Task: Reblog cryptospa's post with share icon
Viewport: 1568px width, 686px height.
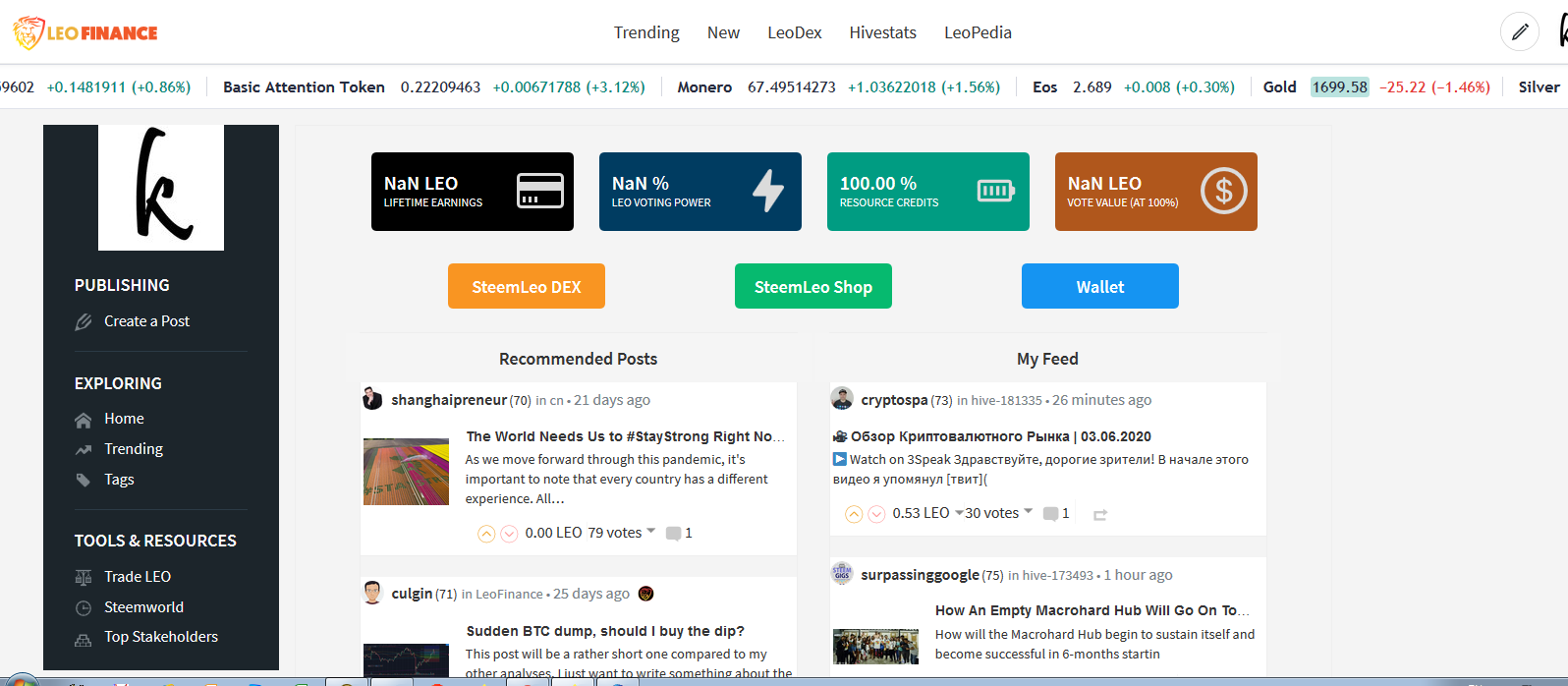Action: (x=1100, y=515)
